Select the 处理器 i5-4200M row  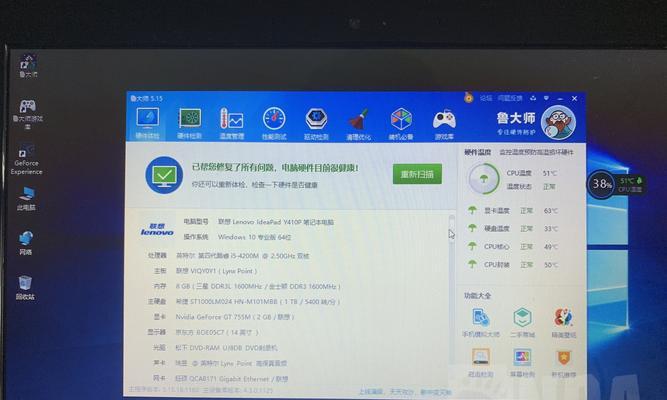coord(228,256)
